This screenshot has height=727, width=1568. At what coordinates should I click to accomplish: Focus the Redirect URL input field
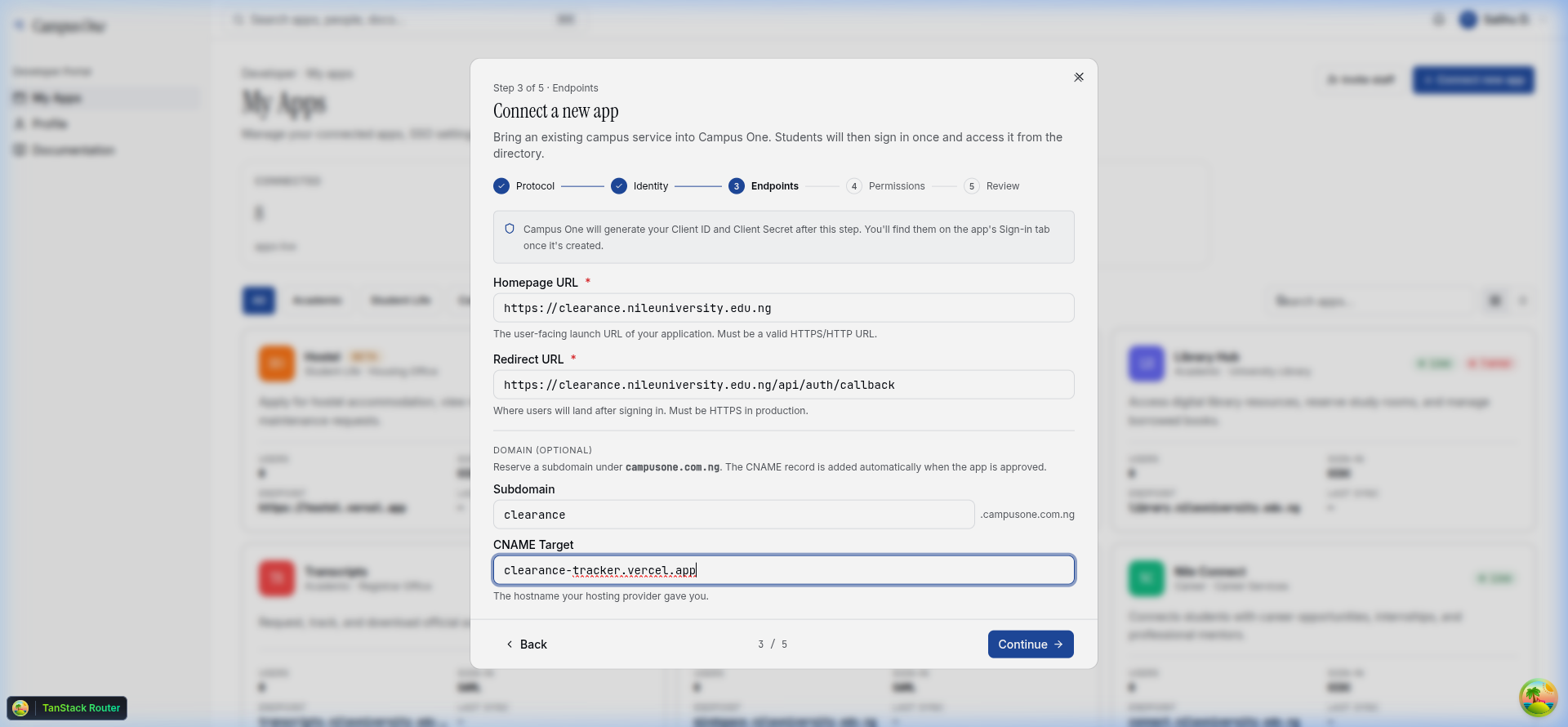tap(784, 385)
